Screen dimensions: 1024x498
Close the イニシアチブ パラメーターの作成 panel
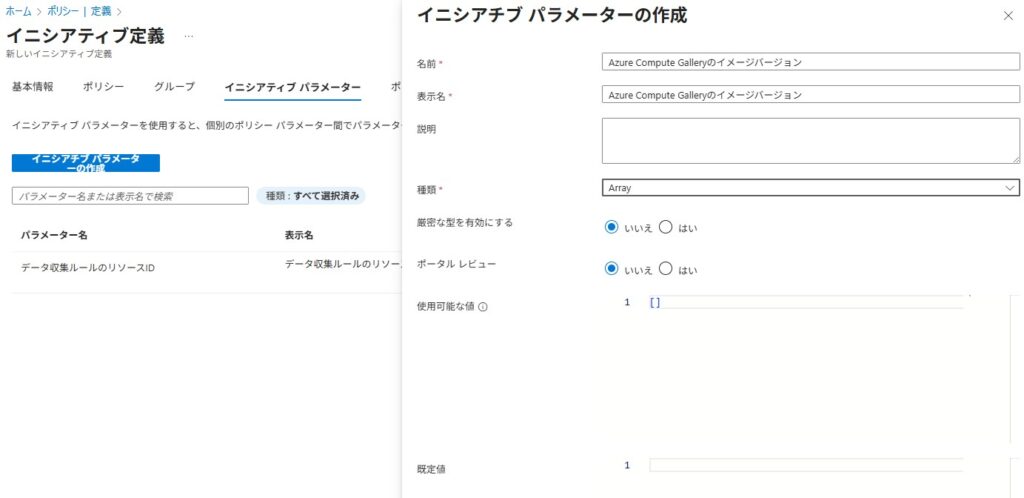point(1007,16)
